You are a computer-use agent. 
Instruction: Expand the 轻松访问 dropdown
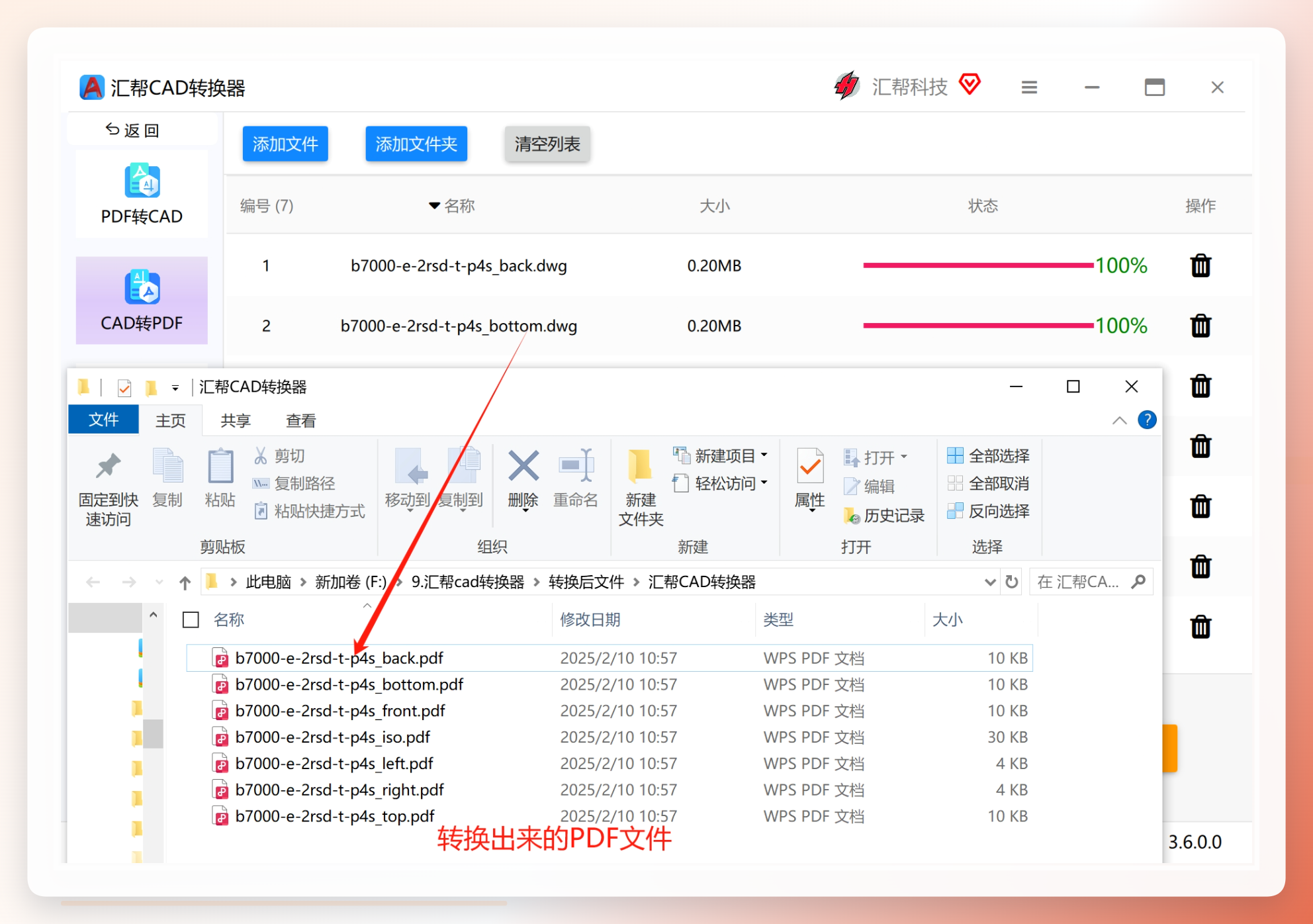point(764,483)
